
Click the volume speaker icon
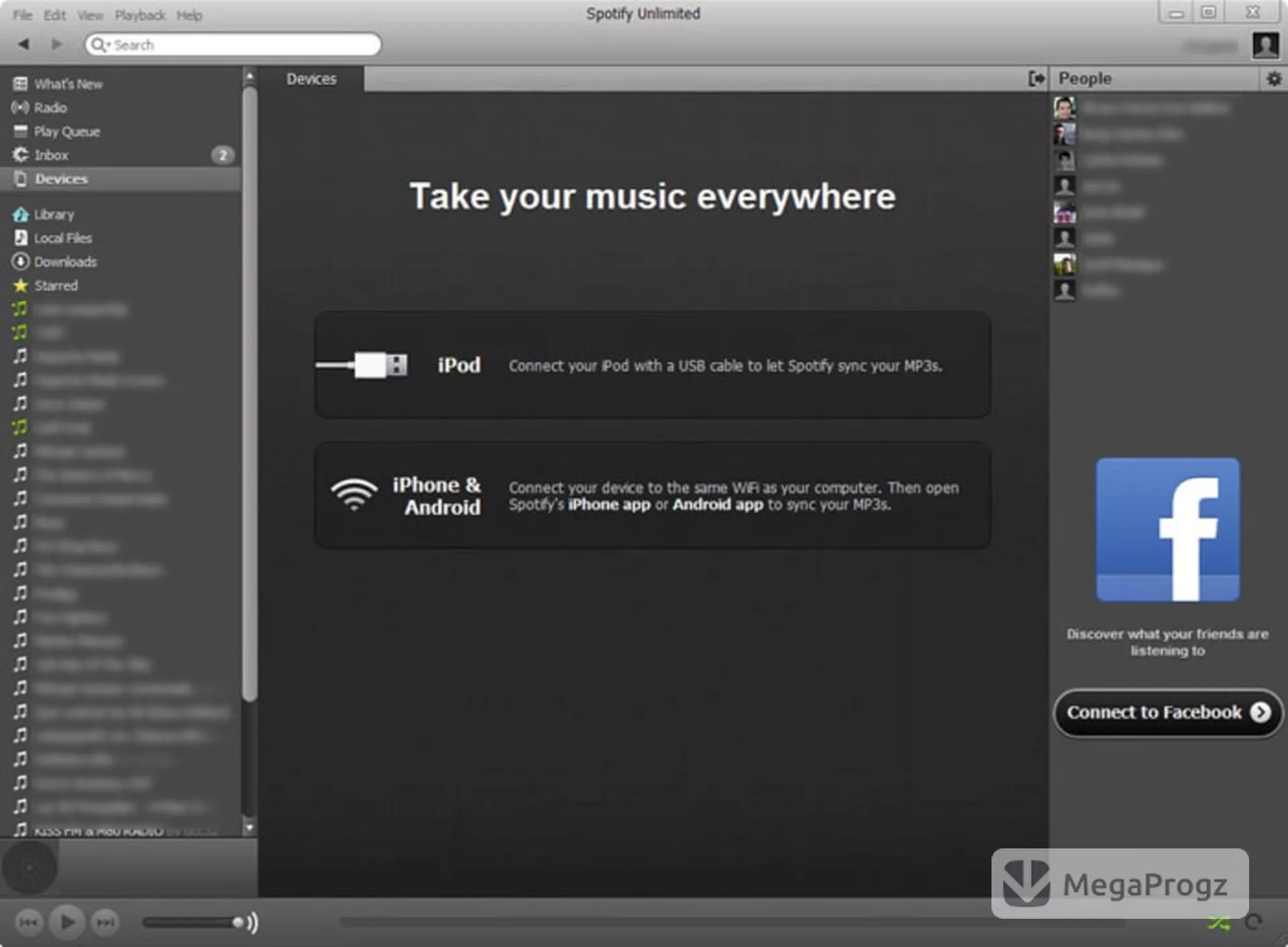(x=252, y=923)
